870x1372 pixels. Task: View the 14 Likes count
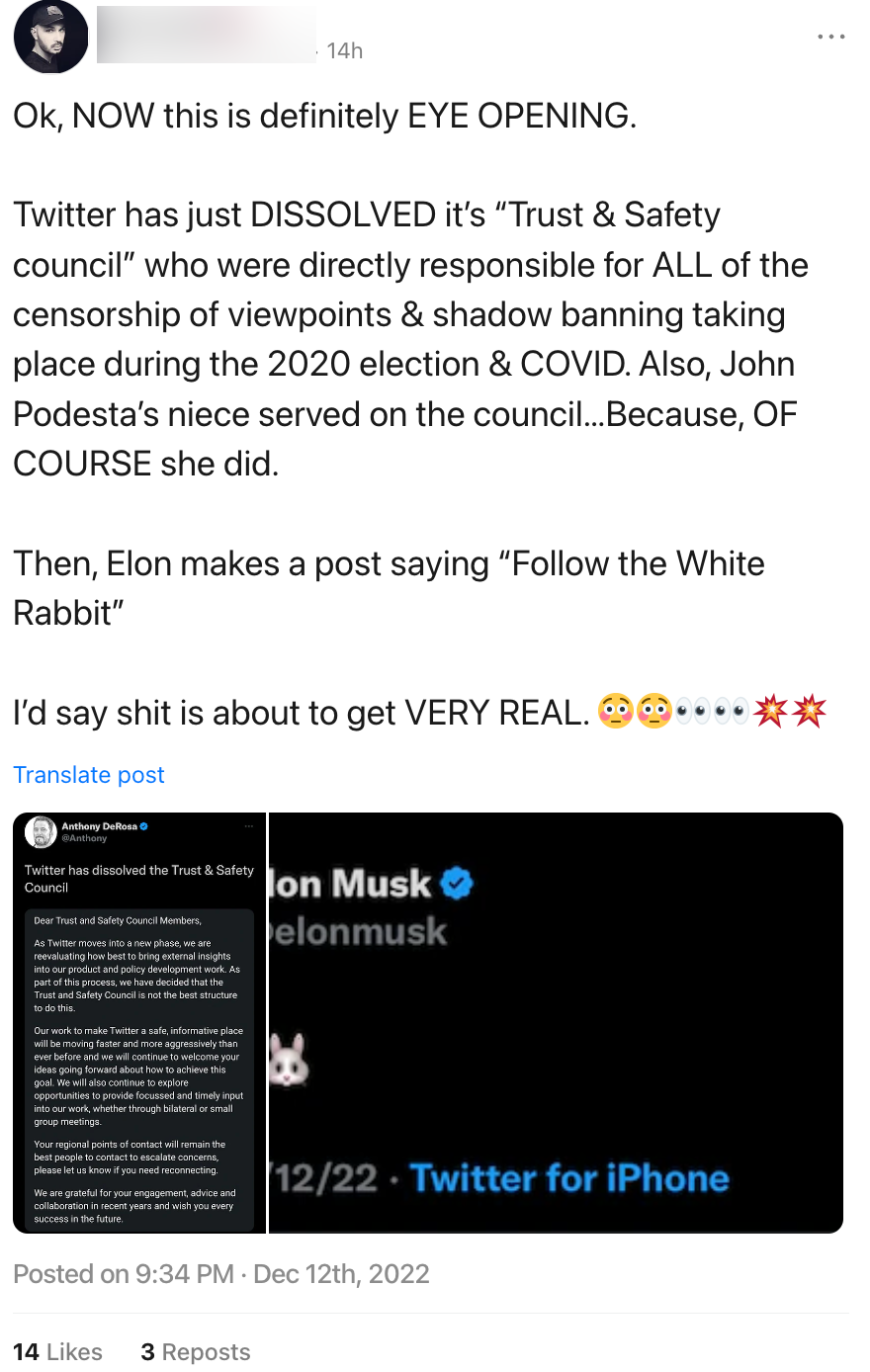click(57, 1351)
